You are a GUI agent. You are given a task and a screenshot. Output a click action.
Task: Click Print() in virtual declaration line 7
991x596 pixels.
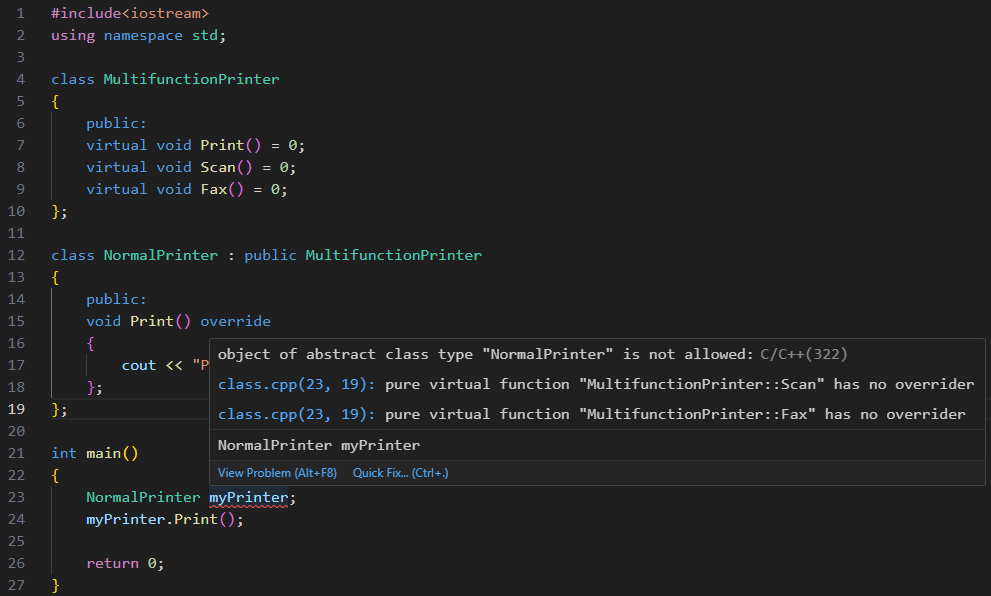pyautogui.click(x=230, y=145)
